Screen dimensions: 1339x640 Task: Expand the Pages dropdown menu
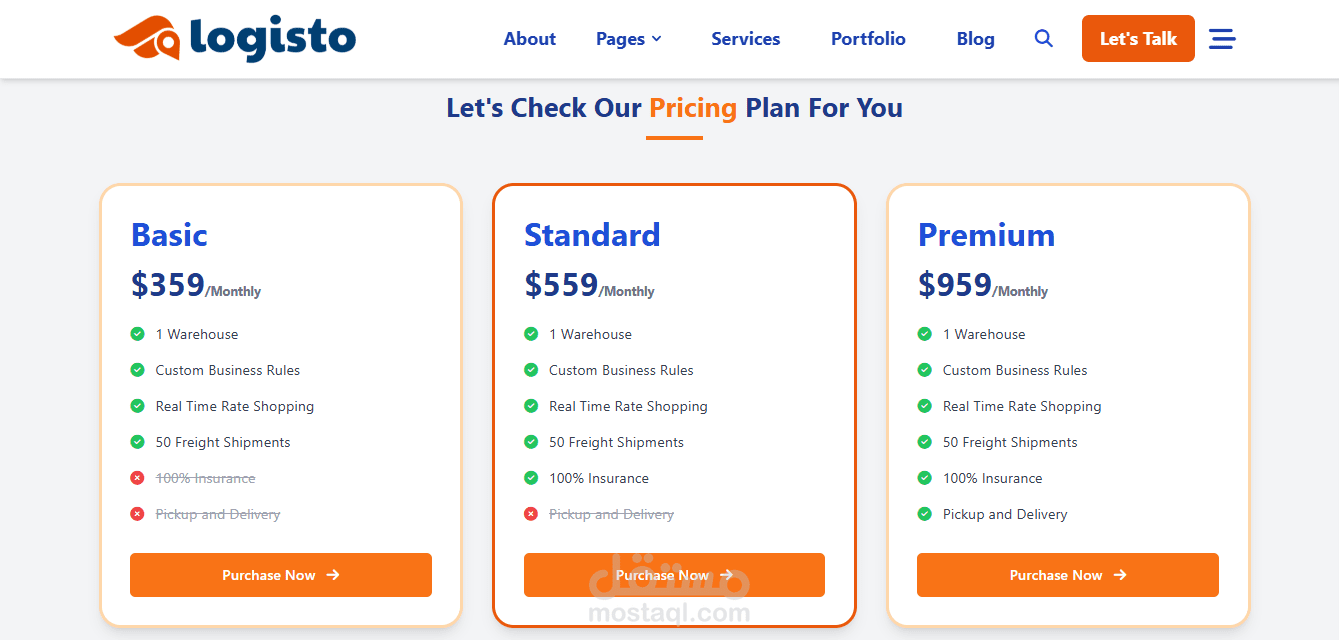(x=629, y=39)
